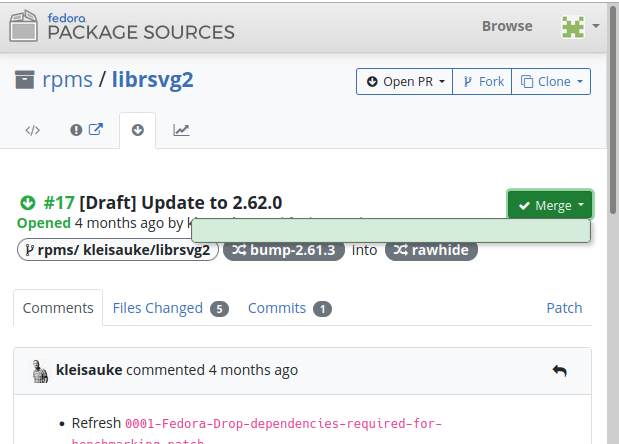Switch to the Commits tab
Image resolution: width=619 pixels, height=444 pixels.
click(x=289, y=308)
